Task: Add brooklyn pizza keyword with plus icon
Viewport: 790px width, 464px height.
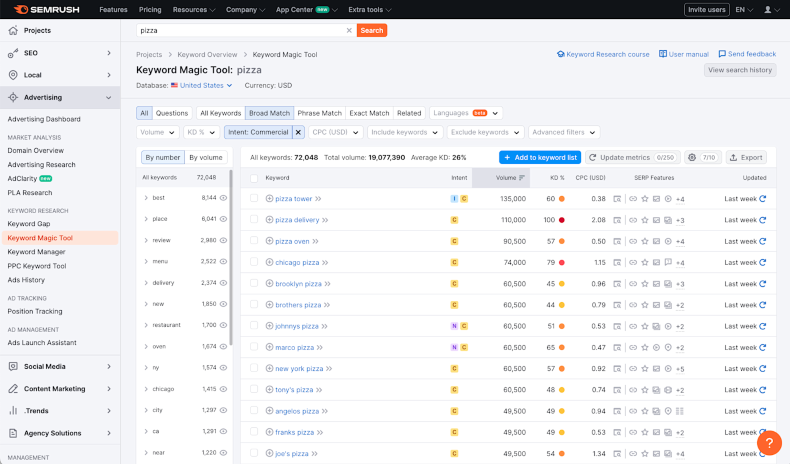Action: (269, 284)
